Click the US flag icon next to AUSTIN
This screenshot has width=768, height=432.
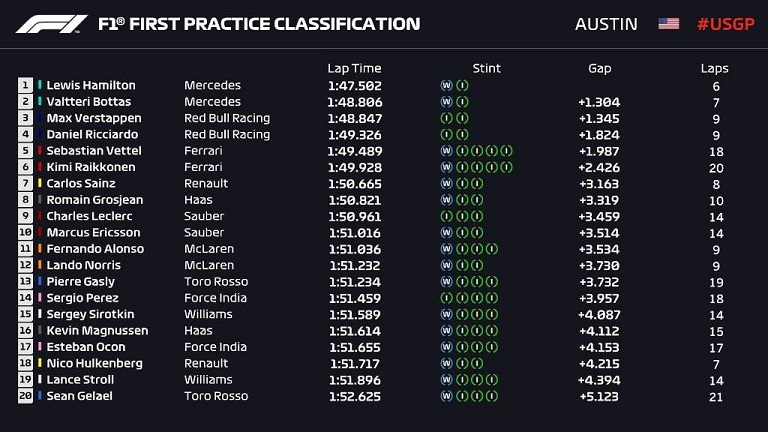(x=668, y=24)
